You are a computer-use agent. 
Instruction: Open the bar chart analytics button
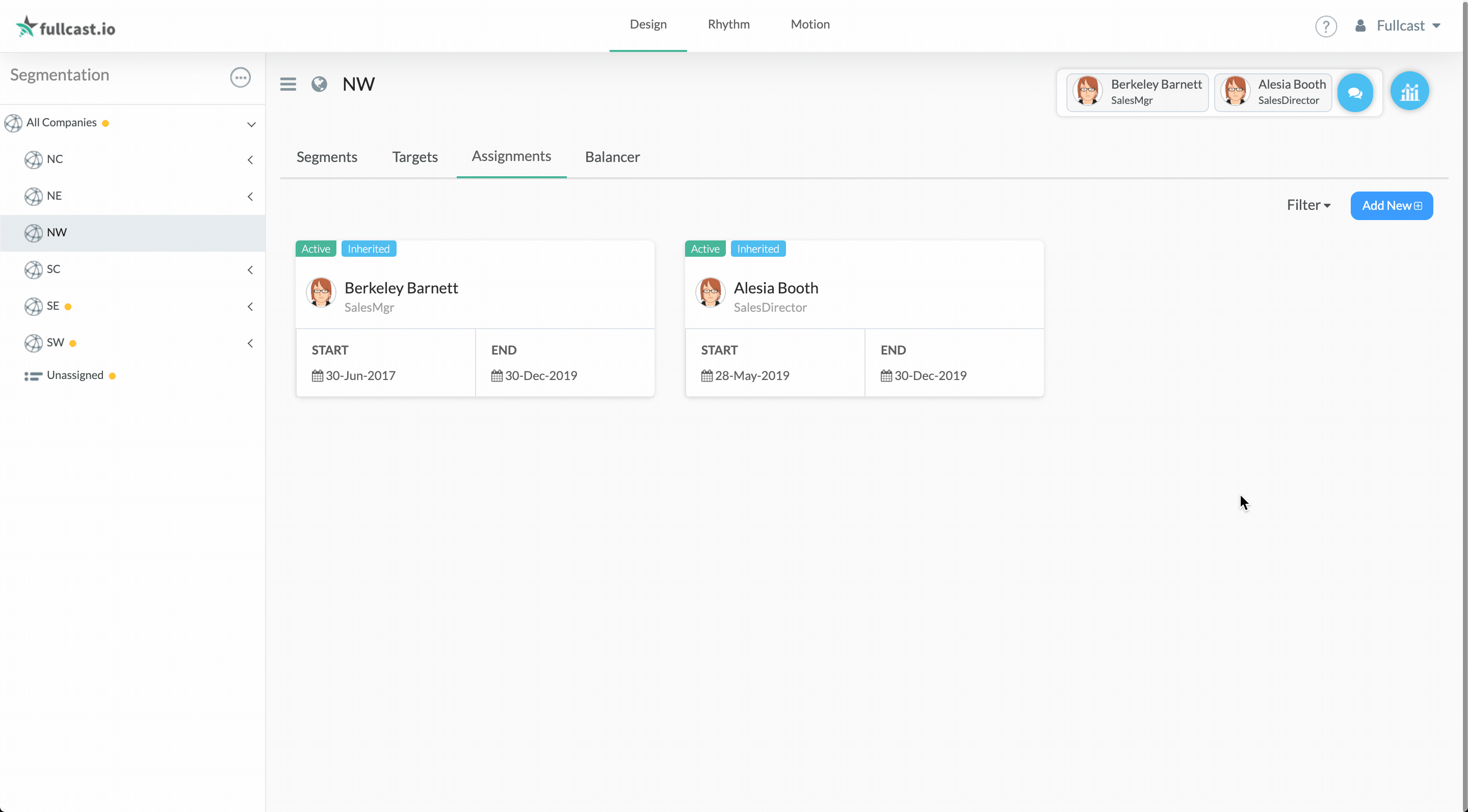click(1409, 91)
